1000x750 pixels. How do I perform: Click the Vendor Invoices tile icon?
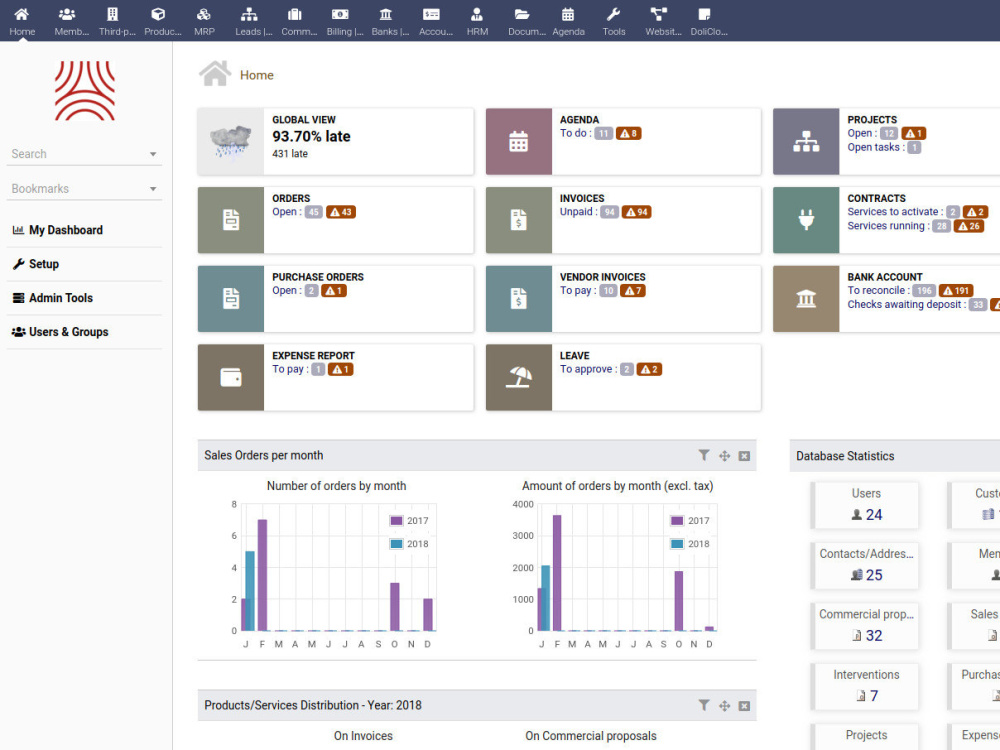[x=518, y=298]
